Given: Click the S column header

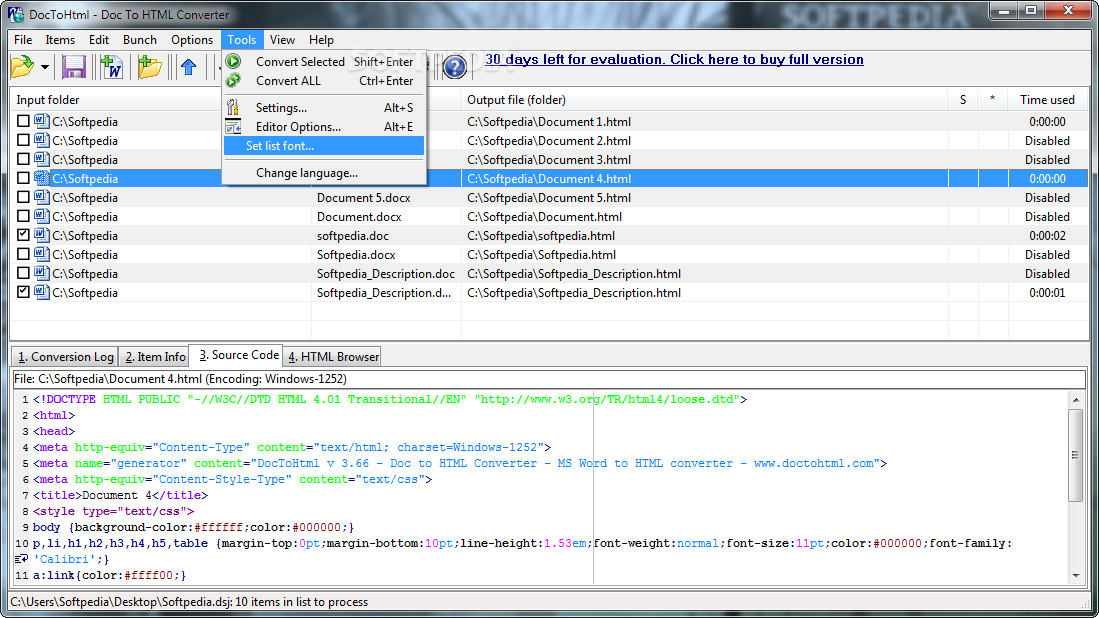Looking at the screenshot, I should pos(963,100).
